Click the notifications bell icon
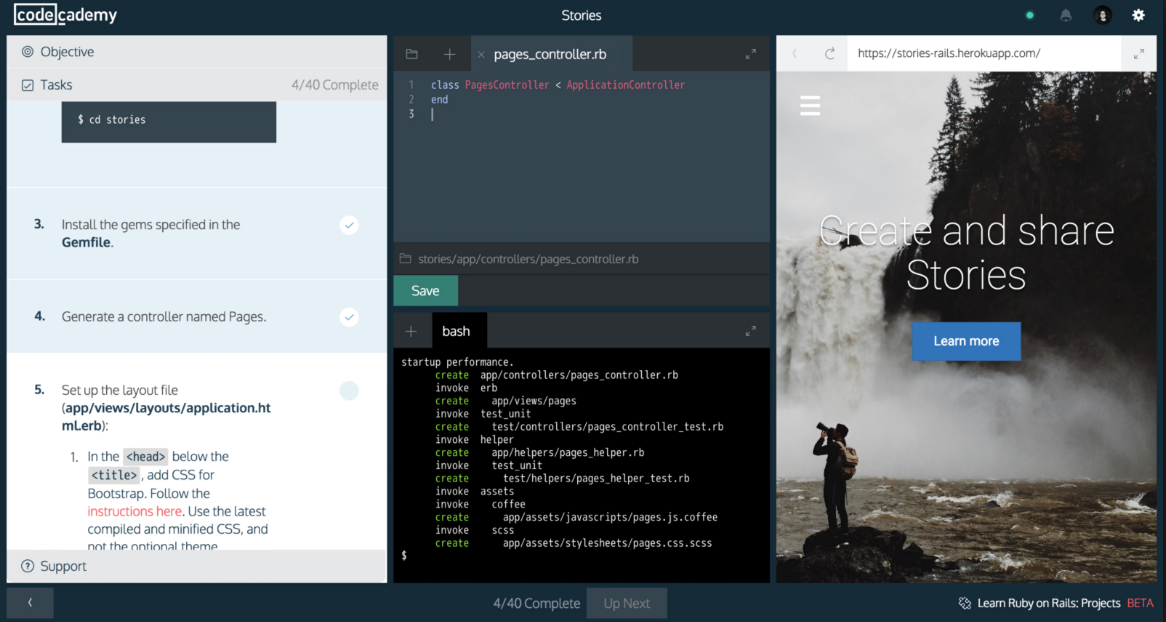The height and width of the screenshot is (622, 1166). coord(1066,15)
